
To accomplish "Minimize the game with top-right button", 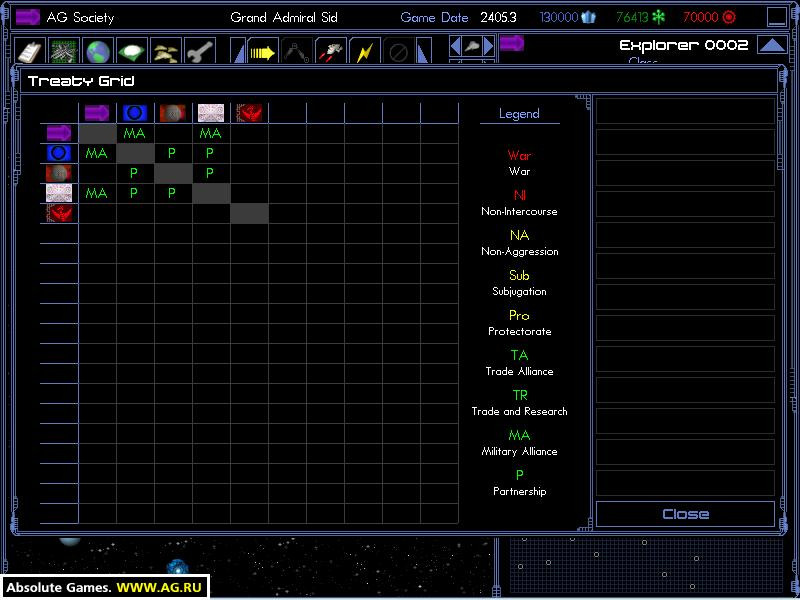I will 777,17.
